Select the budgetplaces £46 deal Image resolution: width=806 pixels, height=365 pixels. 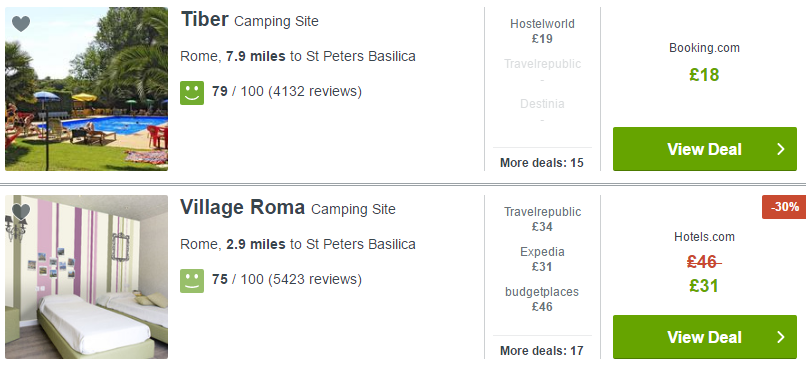click(x=542, y=299)
